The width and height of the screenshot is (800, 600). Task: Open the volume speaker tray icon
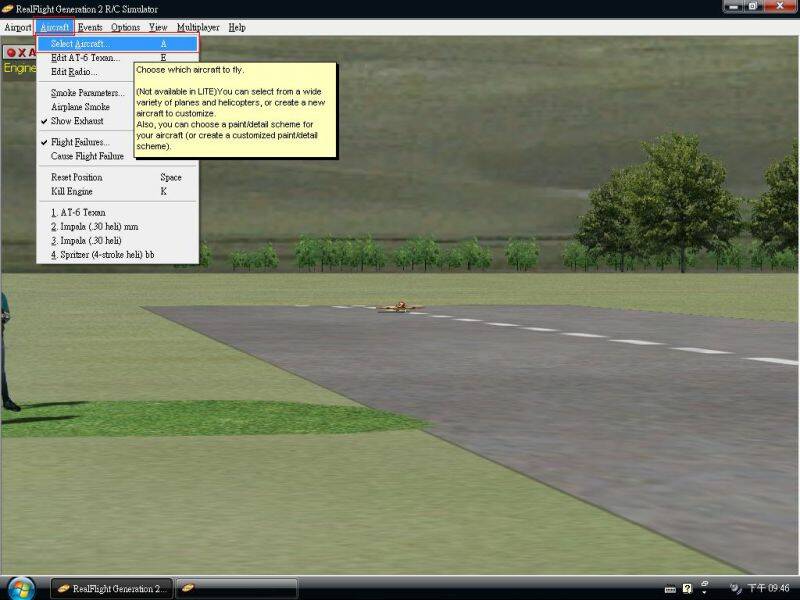pos(735,589)
